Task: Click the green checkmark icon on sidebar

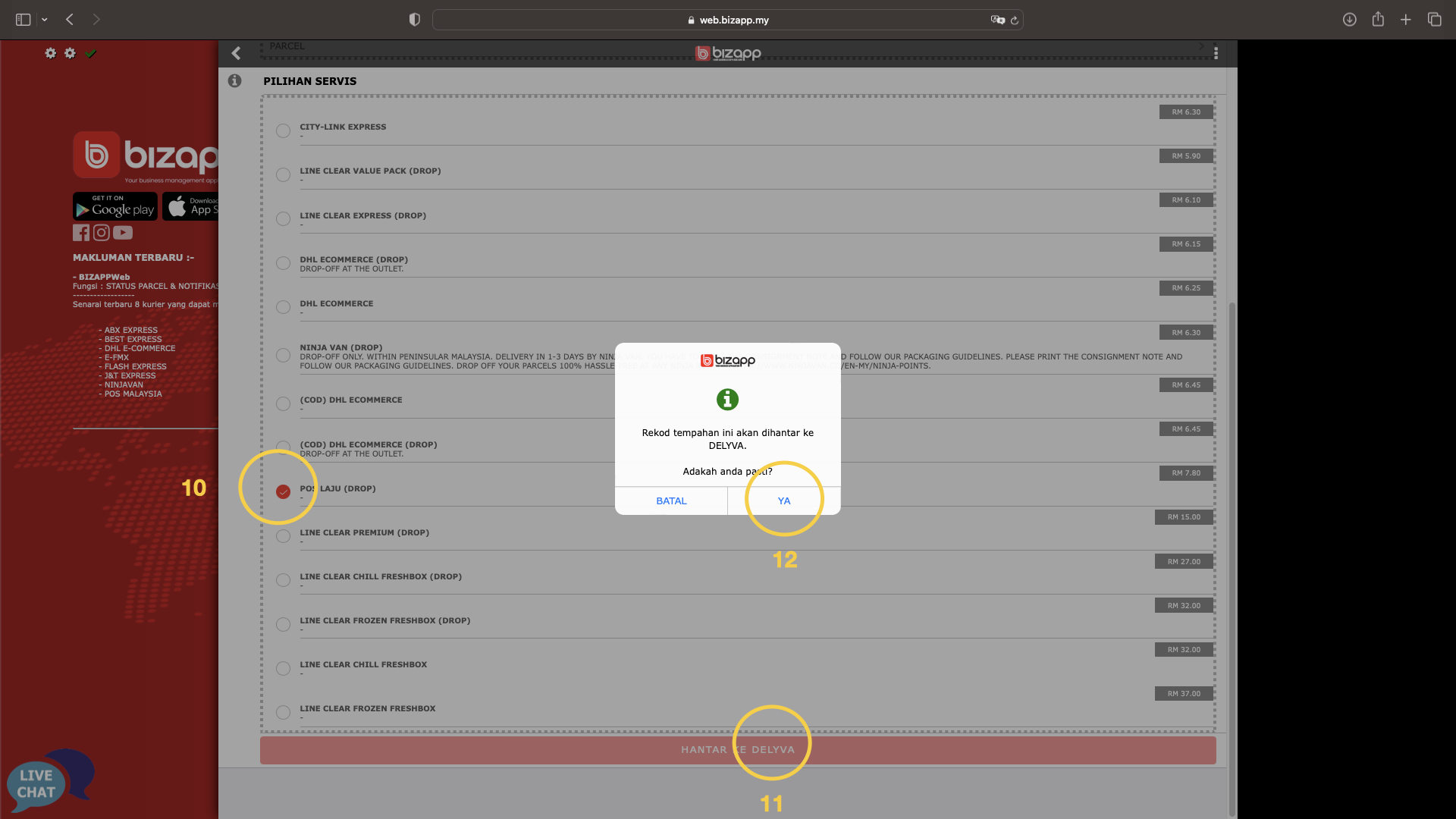Action: coord(91,53)
